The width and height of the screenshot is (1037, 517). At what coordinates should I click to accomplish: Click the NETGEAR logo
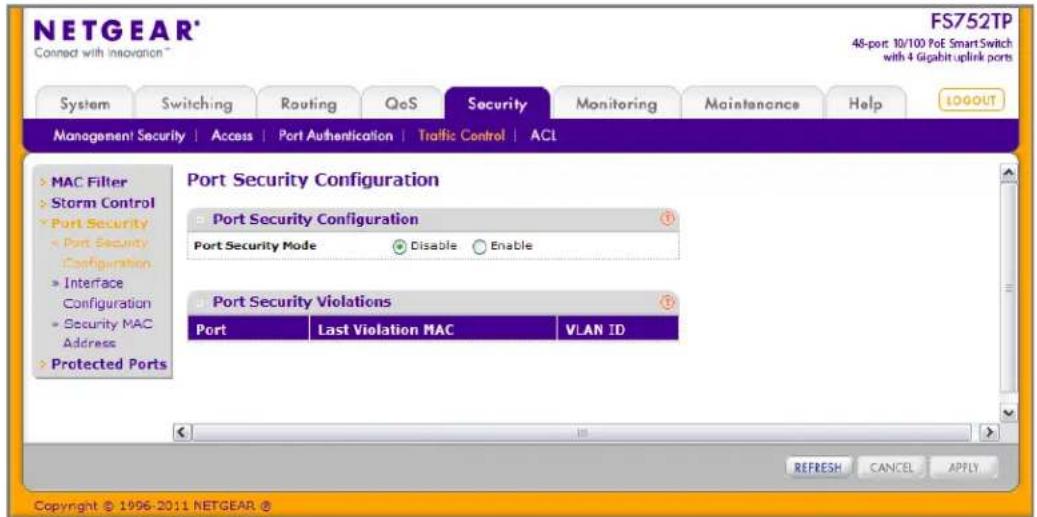[x=116, y=31]
